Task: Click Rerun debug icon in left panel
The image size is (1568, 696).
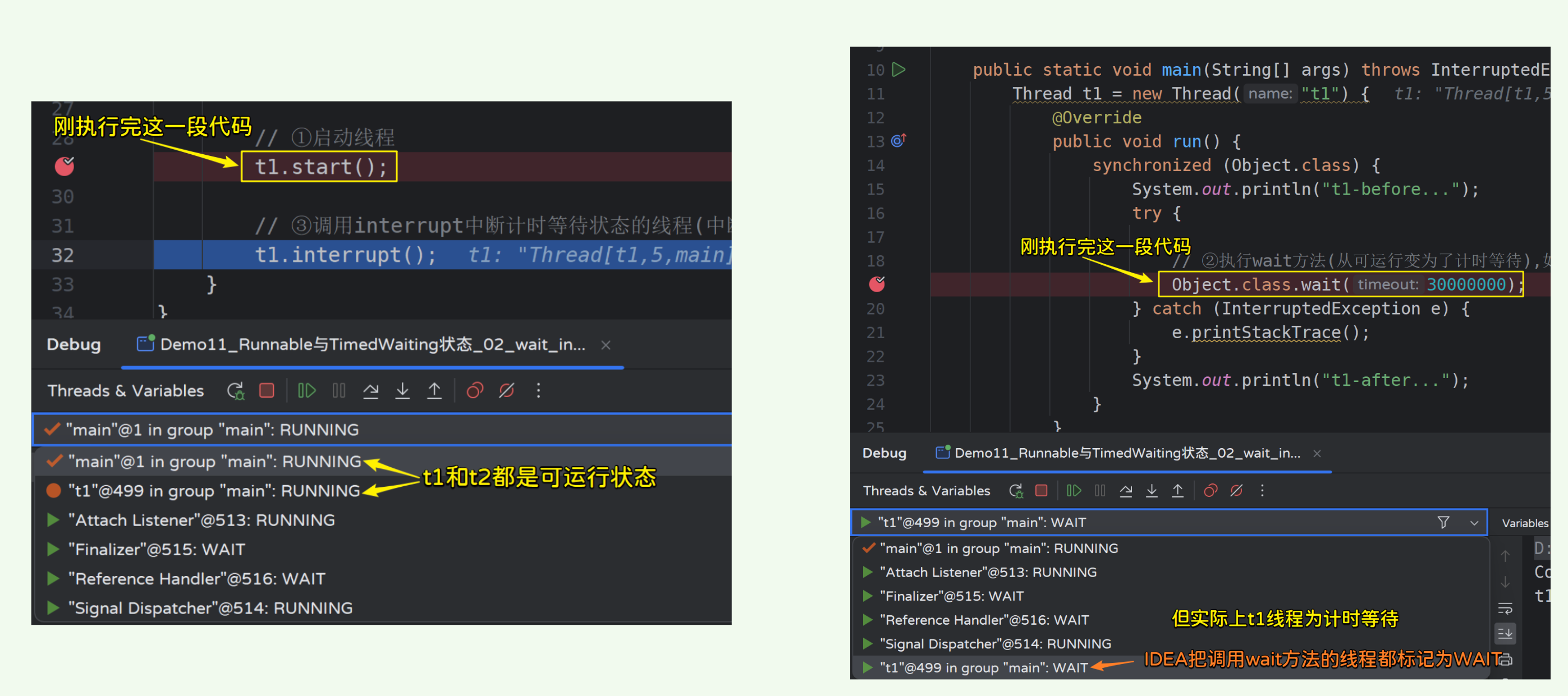Action: click(236, 390)
